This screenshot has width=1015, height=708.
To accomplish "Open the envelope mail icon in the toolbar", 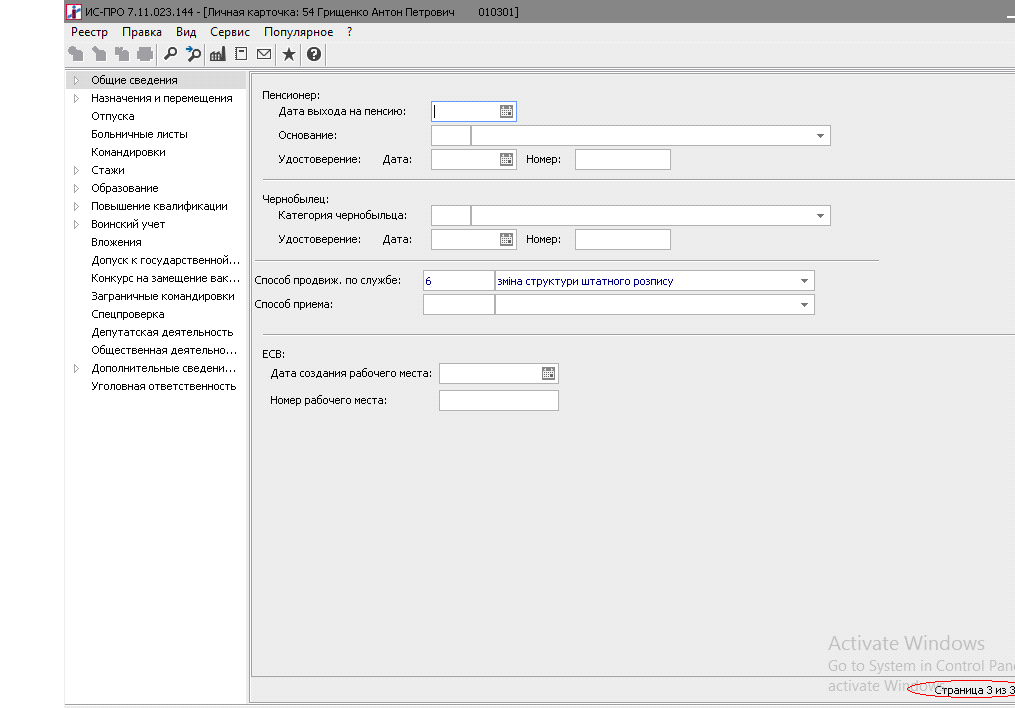I will tap(264, 54).
